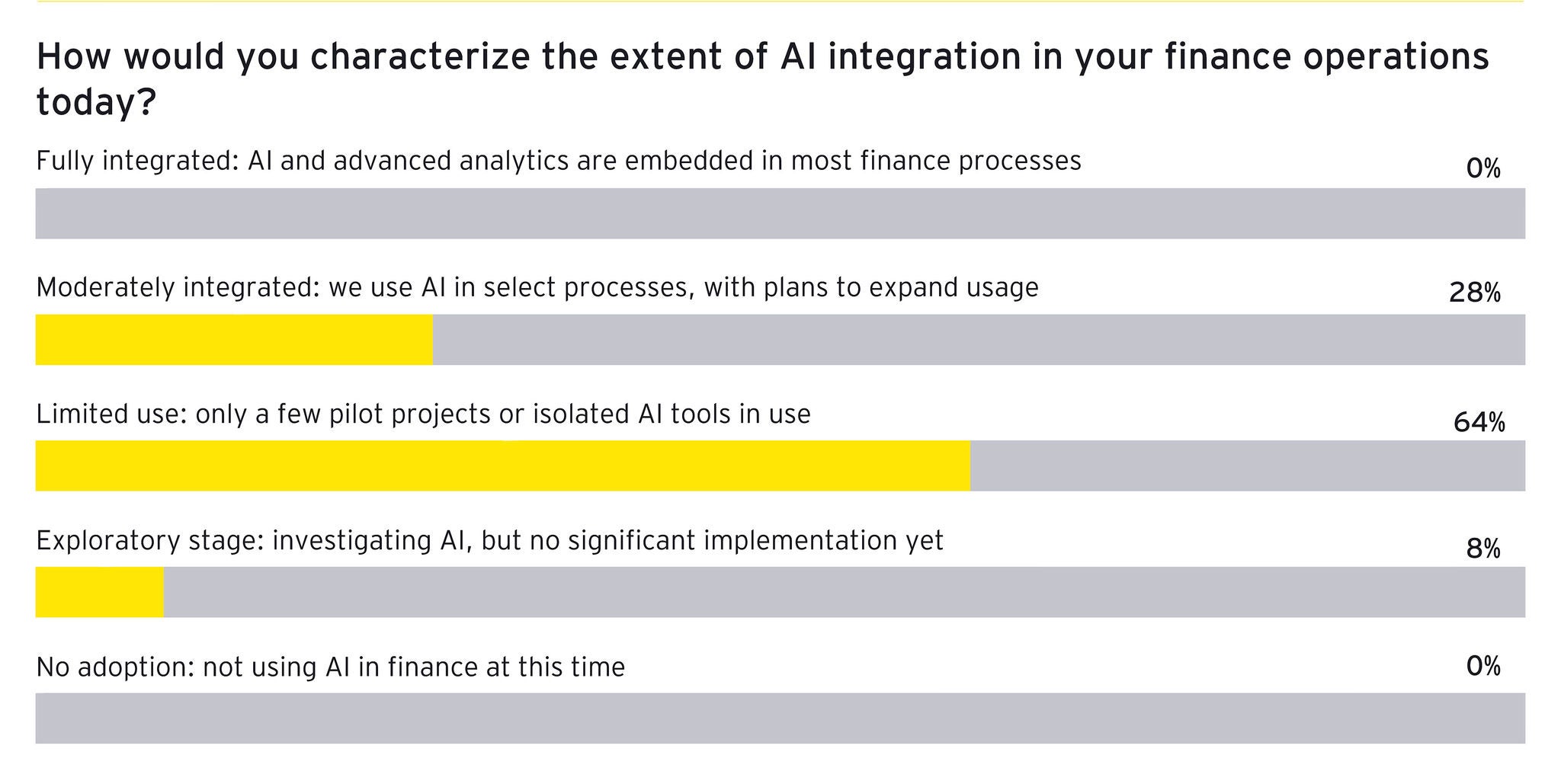Click the 0% value for No adoption
1561x784 pixels.
[x=1482, y=667]
